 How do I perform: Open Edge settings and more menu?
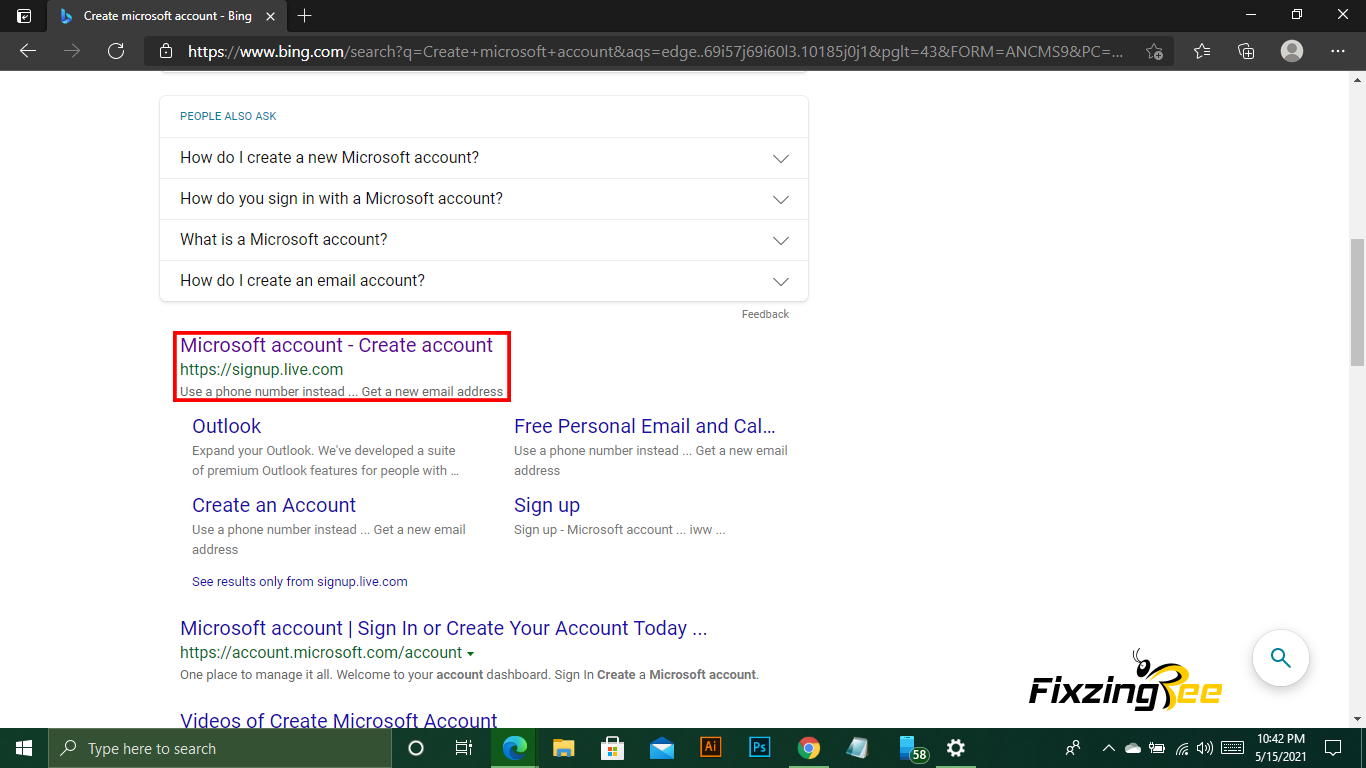pos(1338,51)
